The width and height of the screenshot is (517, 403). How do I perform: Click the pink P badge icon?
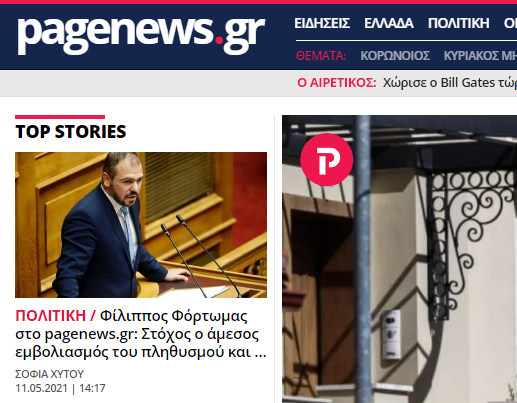click(327, 160)
